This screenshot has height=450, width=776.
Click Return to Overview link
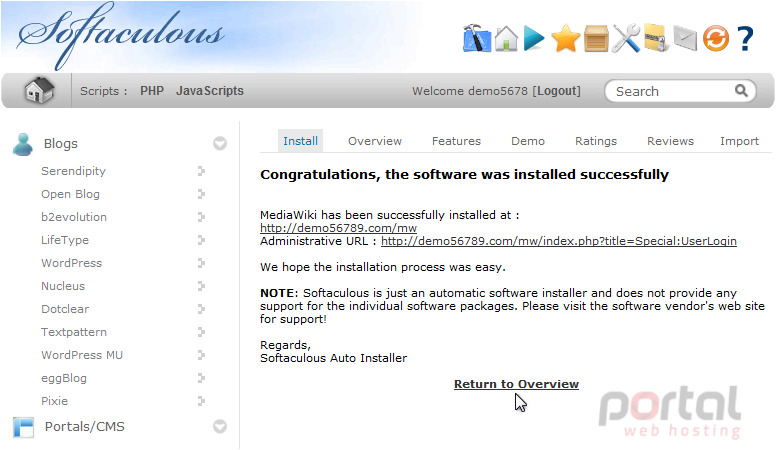516,384
